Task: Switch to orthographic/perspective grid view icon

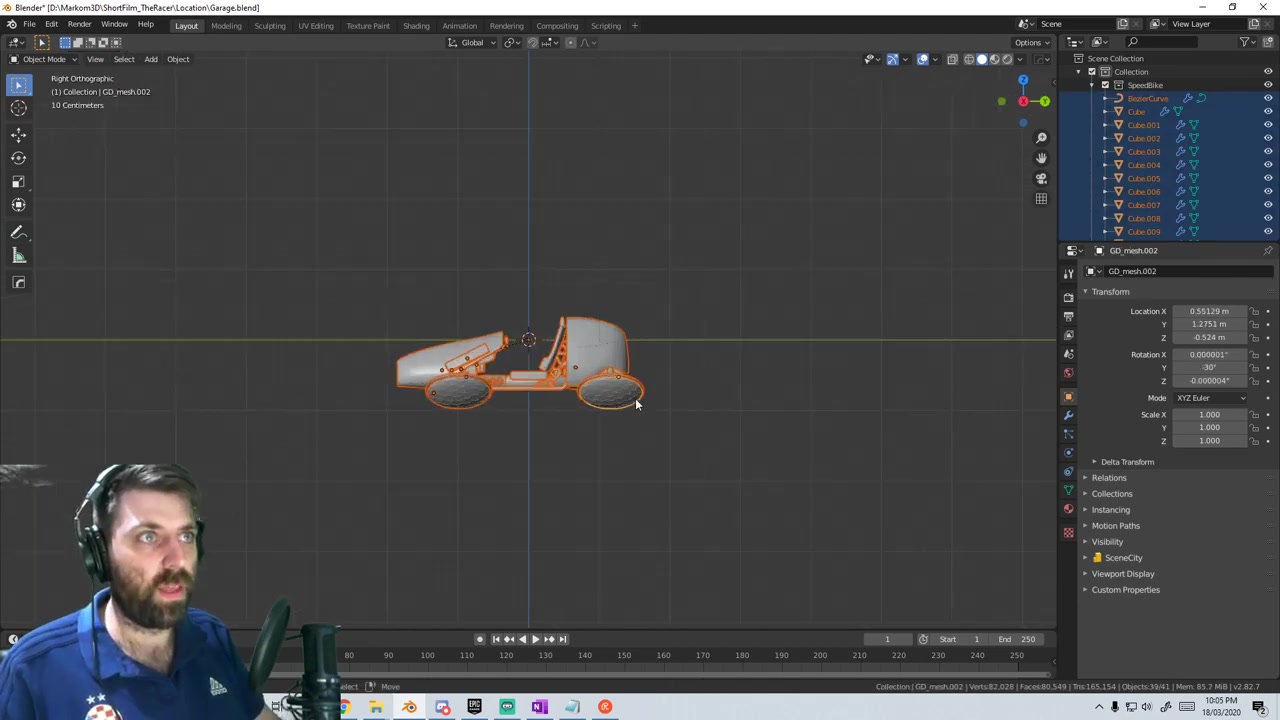Action: click(1041, 199)
